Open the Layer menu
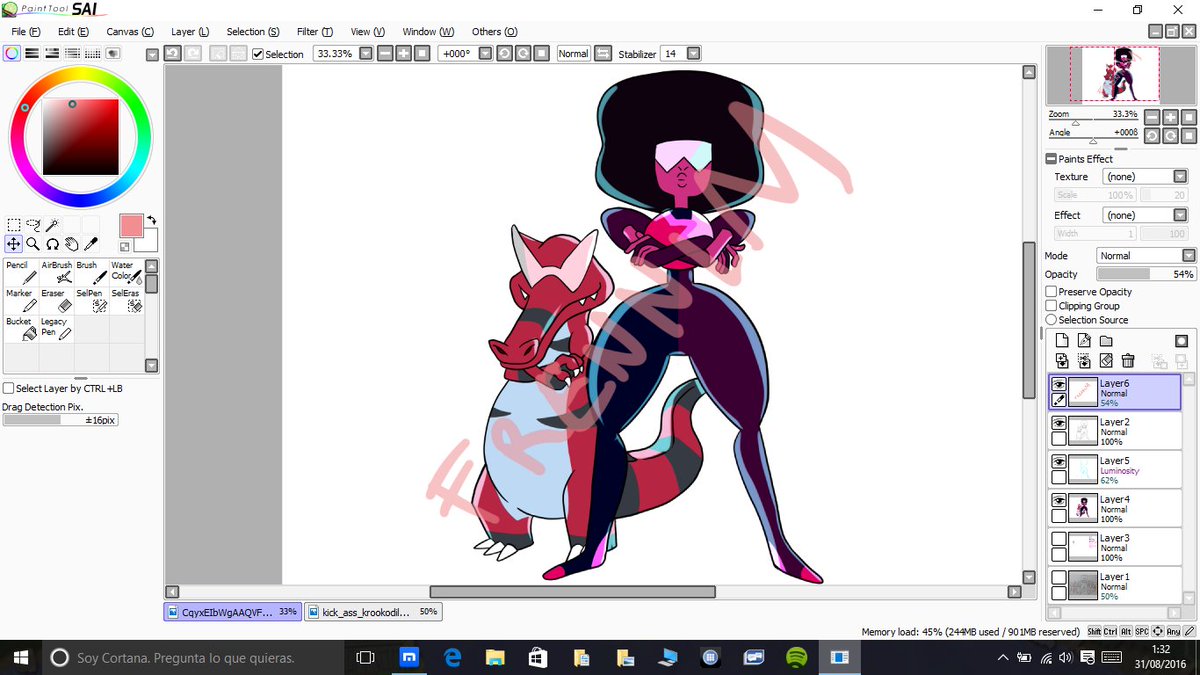The image size is (1200, 675). (x=190, y=32)
